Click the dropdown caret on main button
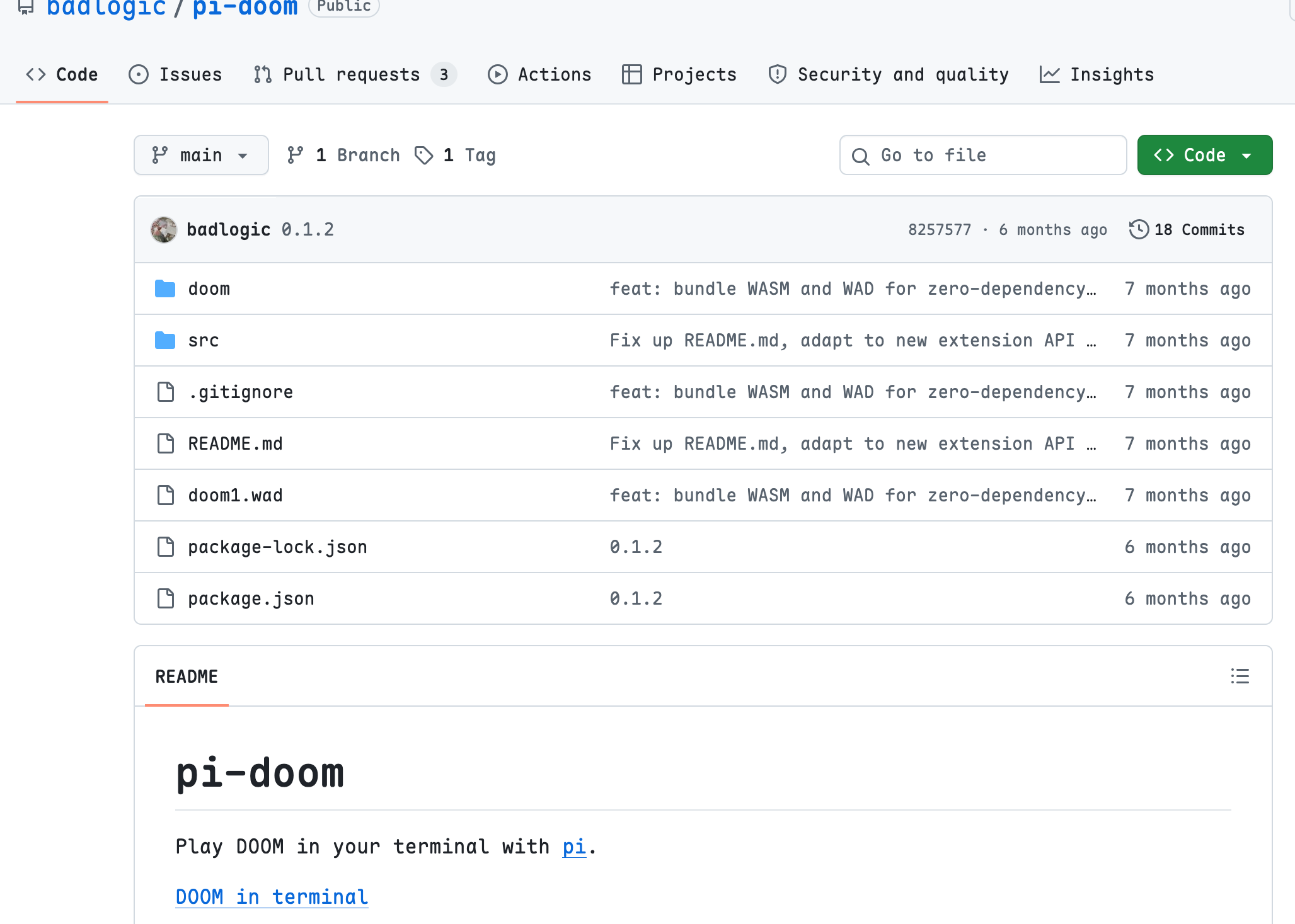This screenshot has width=1295, height=924. (243, 156)
